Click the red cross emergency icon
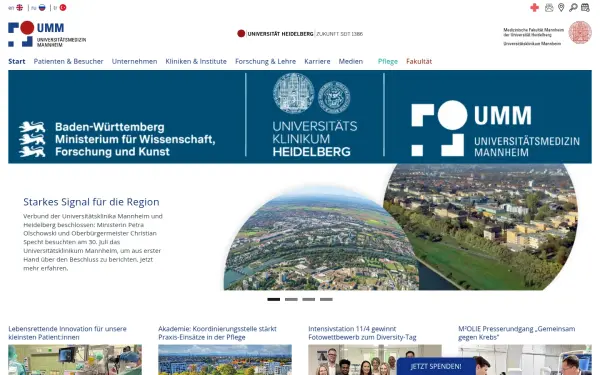 pyautogui.click(x=535, y=8)
